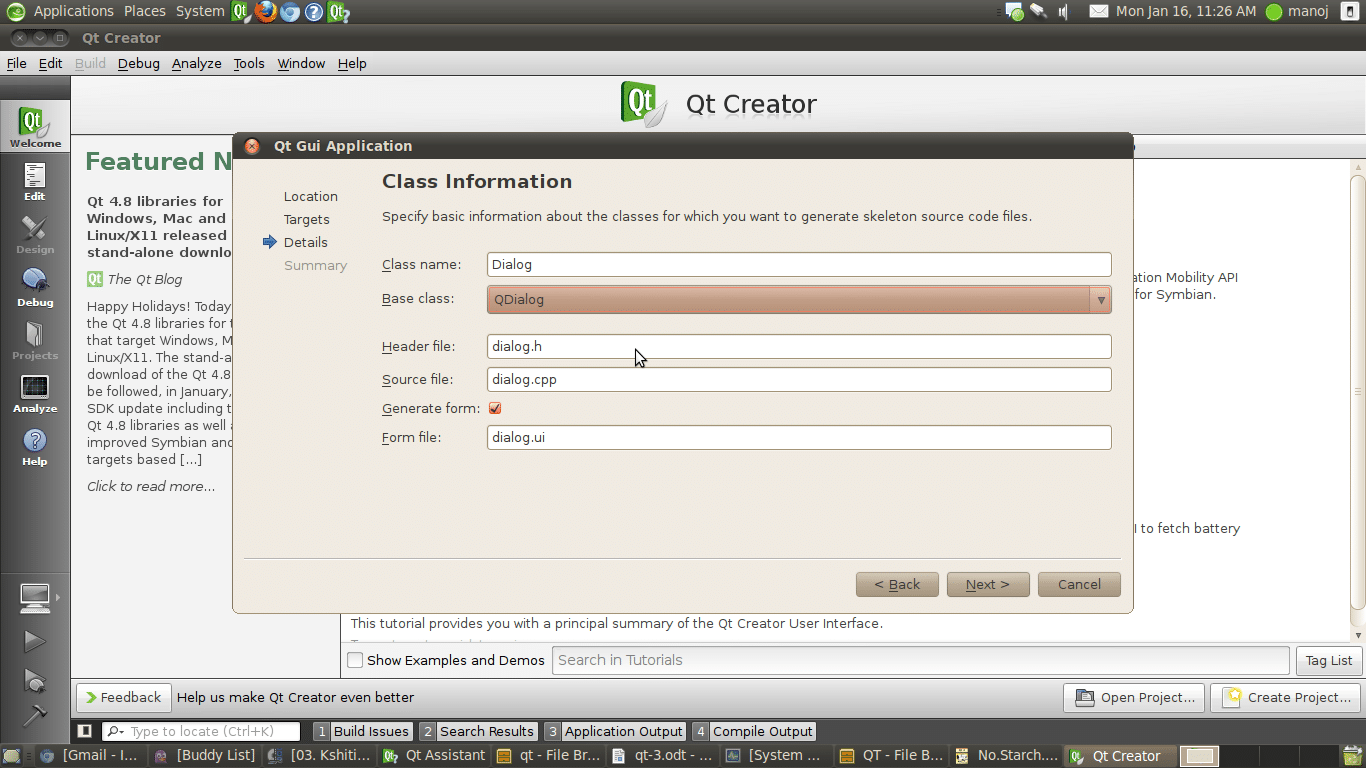This screenshot has height=768, width=1366.
Task: Click the Next button in wizard
Action: coord(987,584)
